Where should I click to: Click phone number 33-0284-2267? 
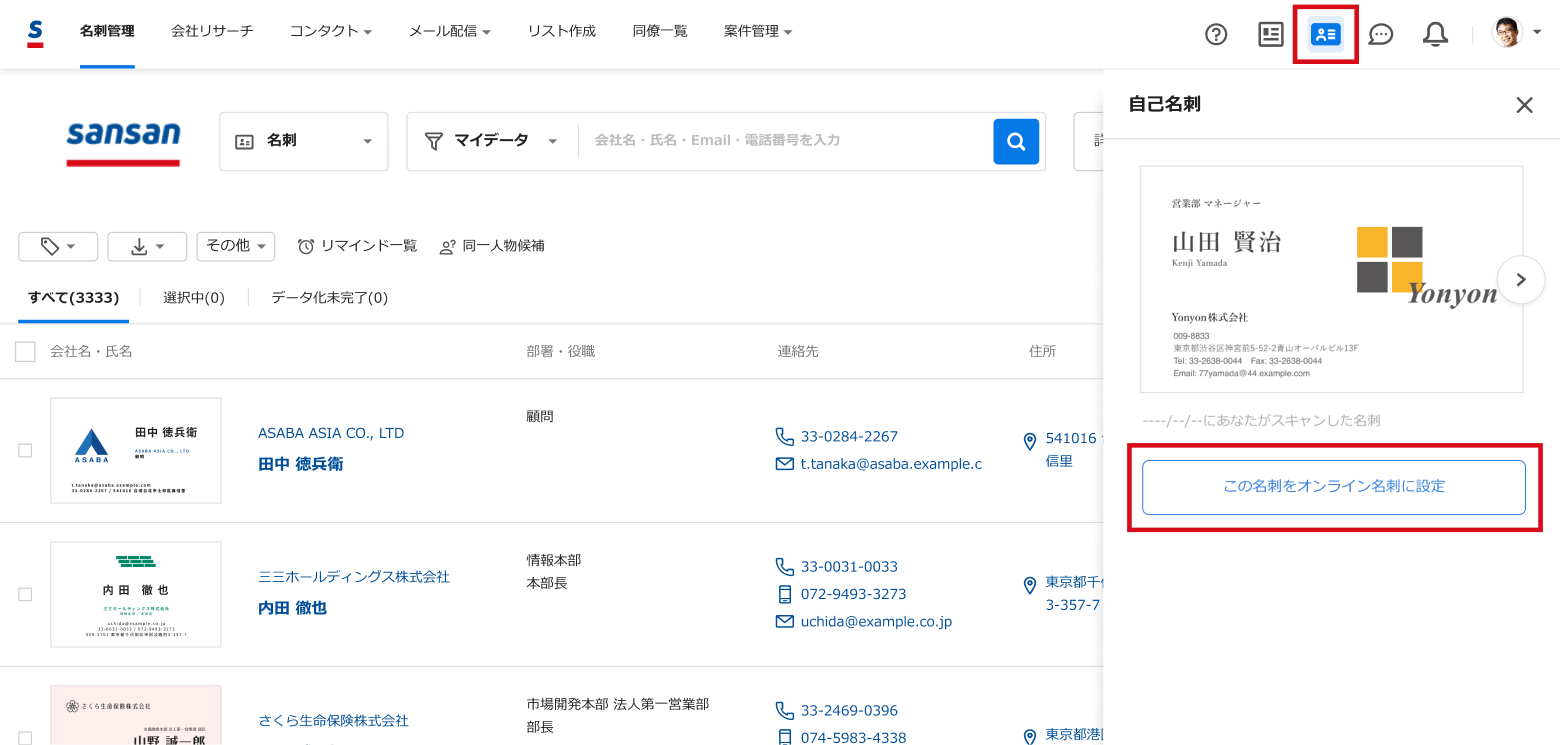pyautogui.click(x=850, y=437)
